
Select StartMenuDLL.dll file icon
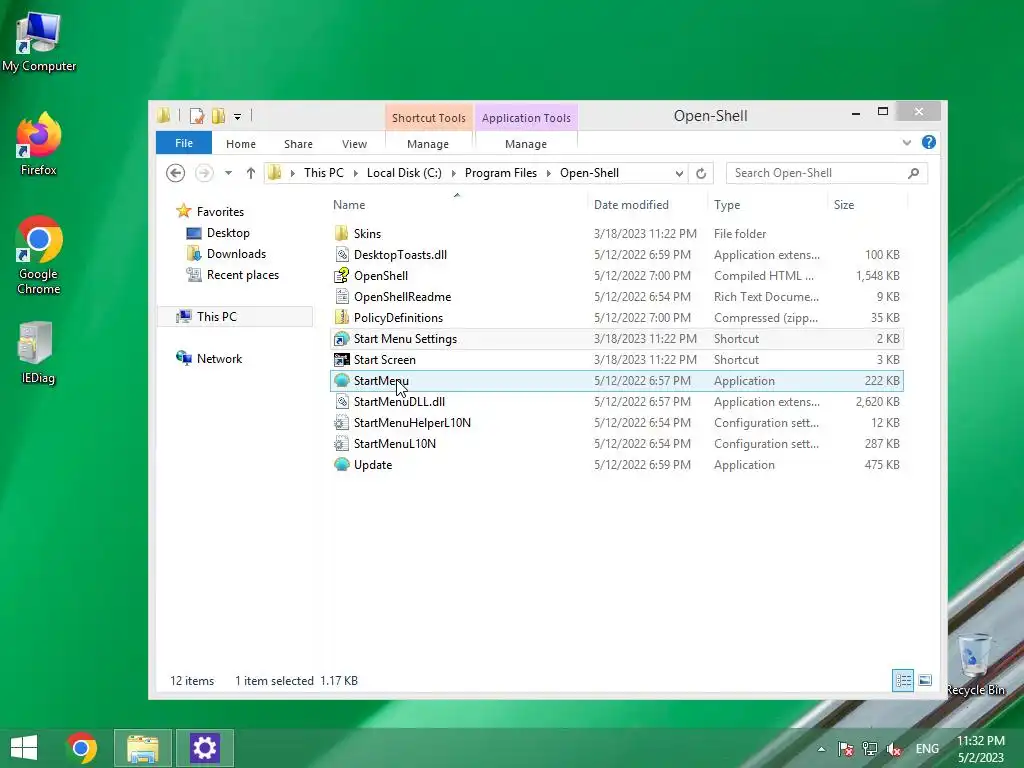pos(341,402)
